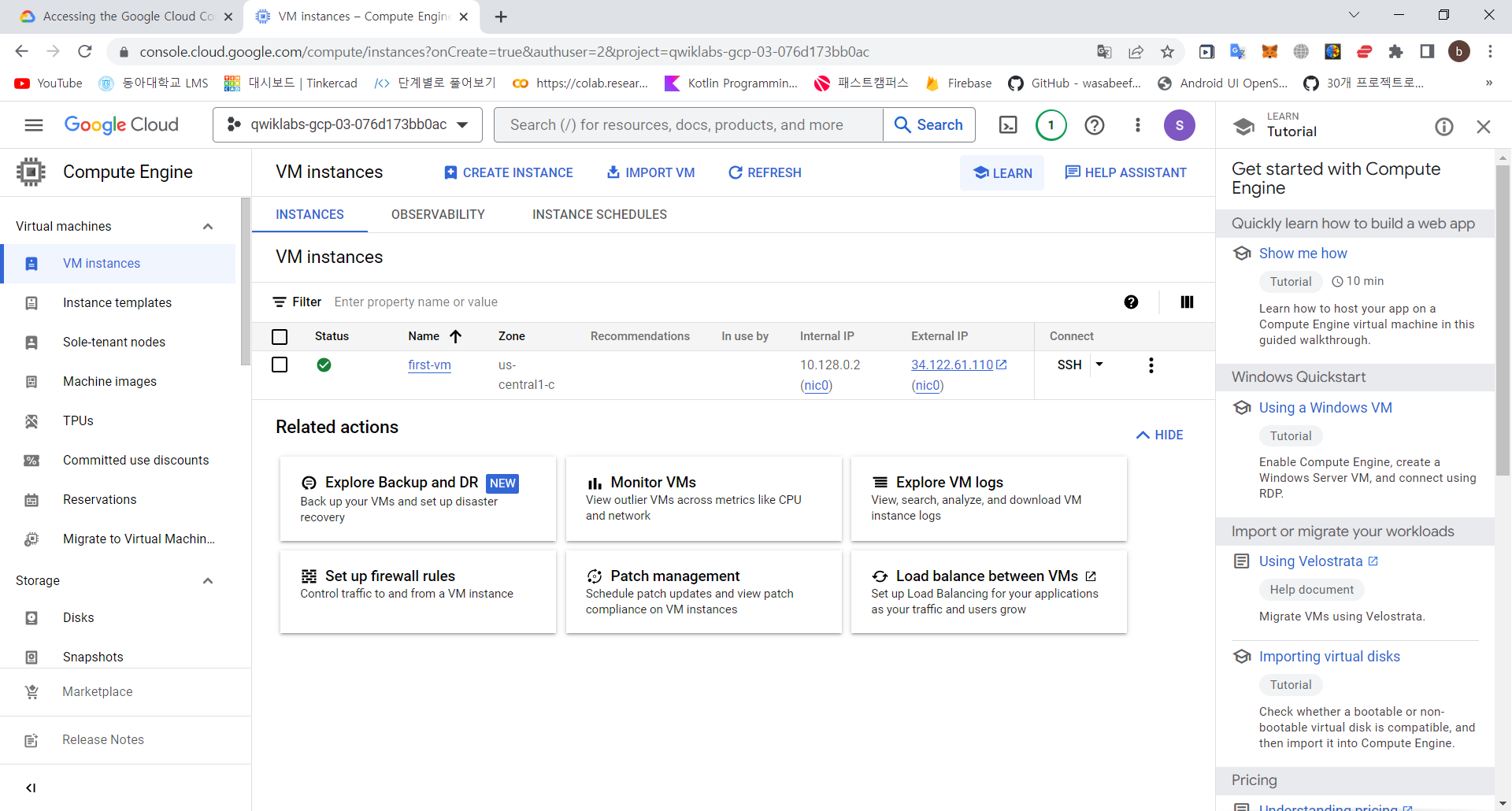Switch to the OBSERVABILITY tab
The width and height of the screenshot is (1512, 811).
pos(438,214)
